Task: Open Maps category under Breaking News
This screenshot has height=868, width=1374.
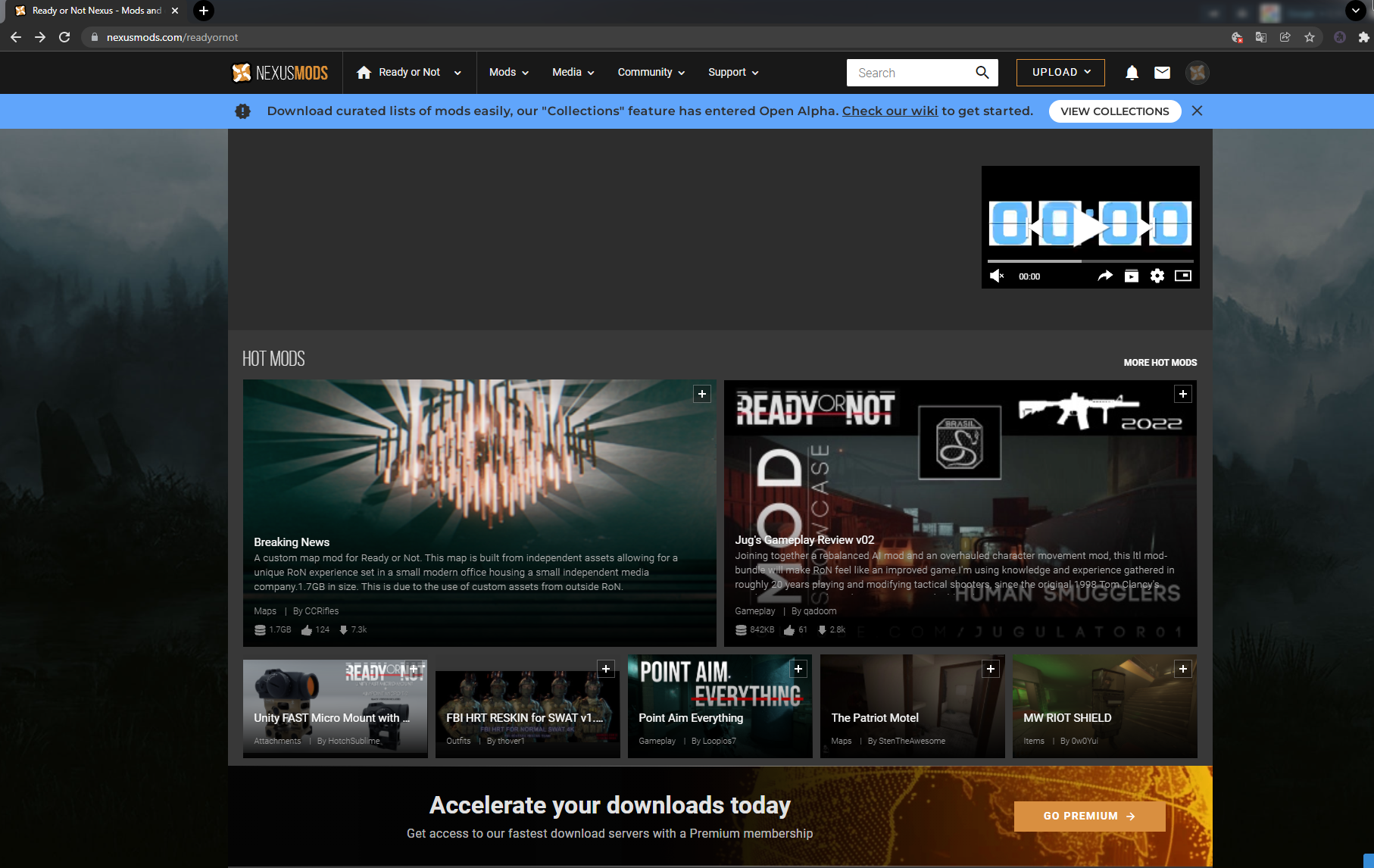Action: coord(265,611)
